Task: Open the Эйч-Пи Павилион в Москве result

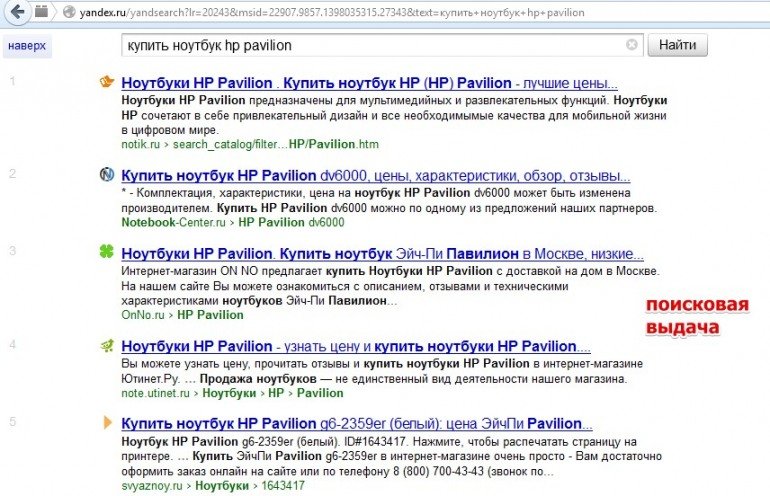Action: (381, 254)
